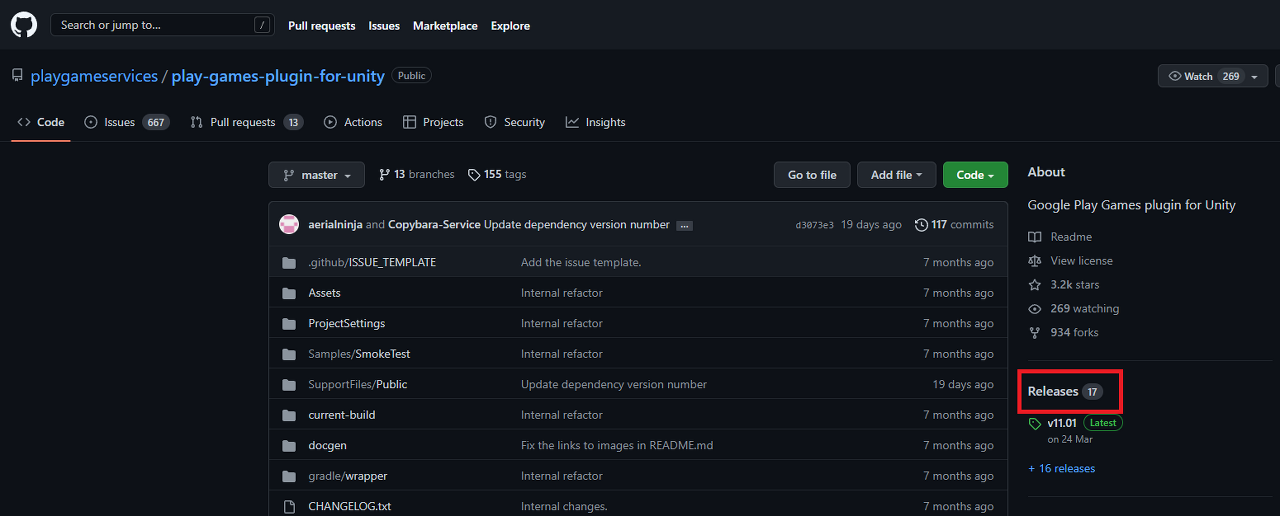Open the Readme link in About
Screen dimensions: 1280x516
click(1071, 237)
